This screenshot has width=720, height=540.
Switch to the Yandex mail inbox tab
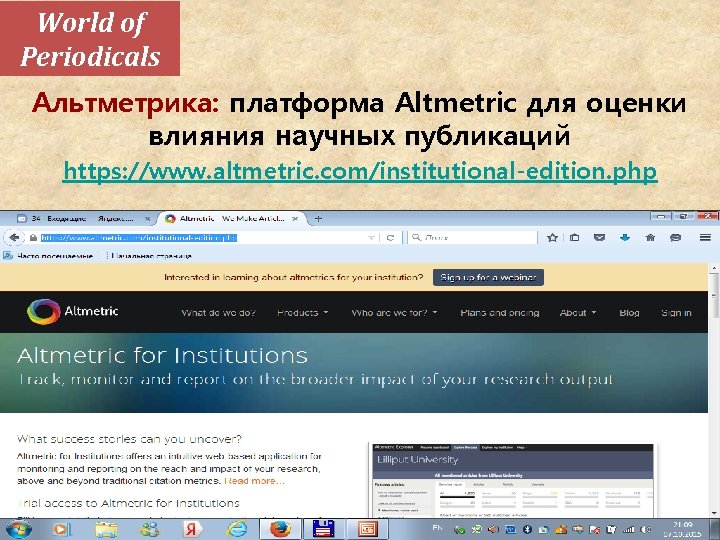coord(83,219)
